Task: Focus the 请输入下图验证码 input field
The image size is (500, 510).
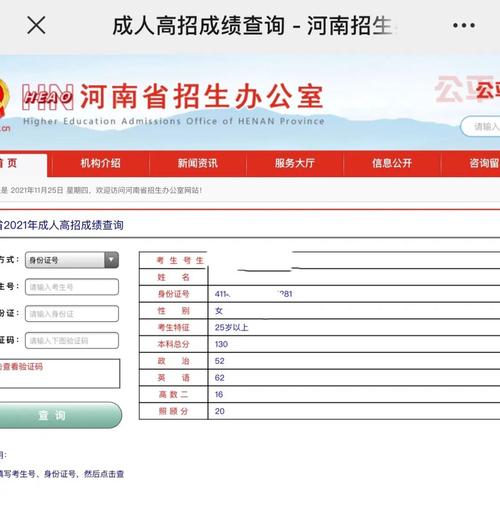Action: pyautogui.click(x=72, y=341)
